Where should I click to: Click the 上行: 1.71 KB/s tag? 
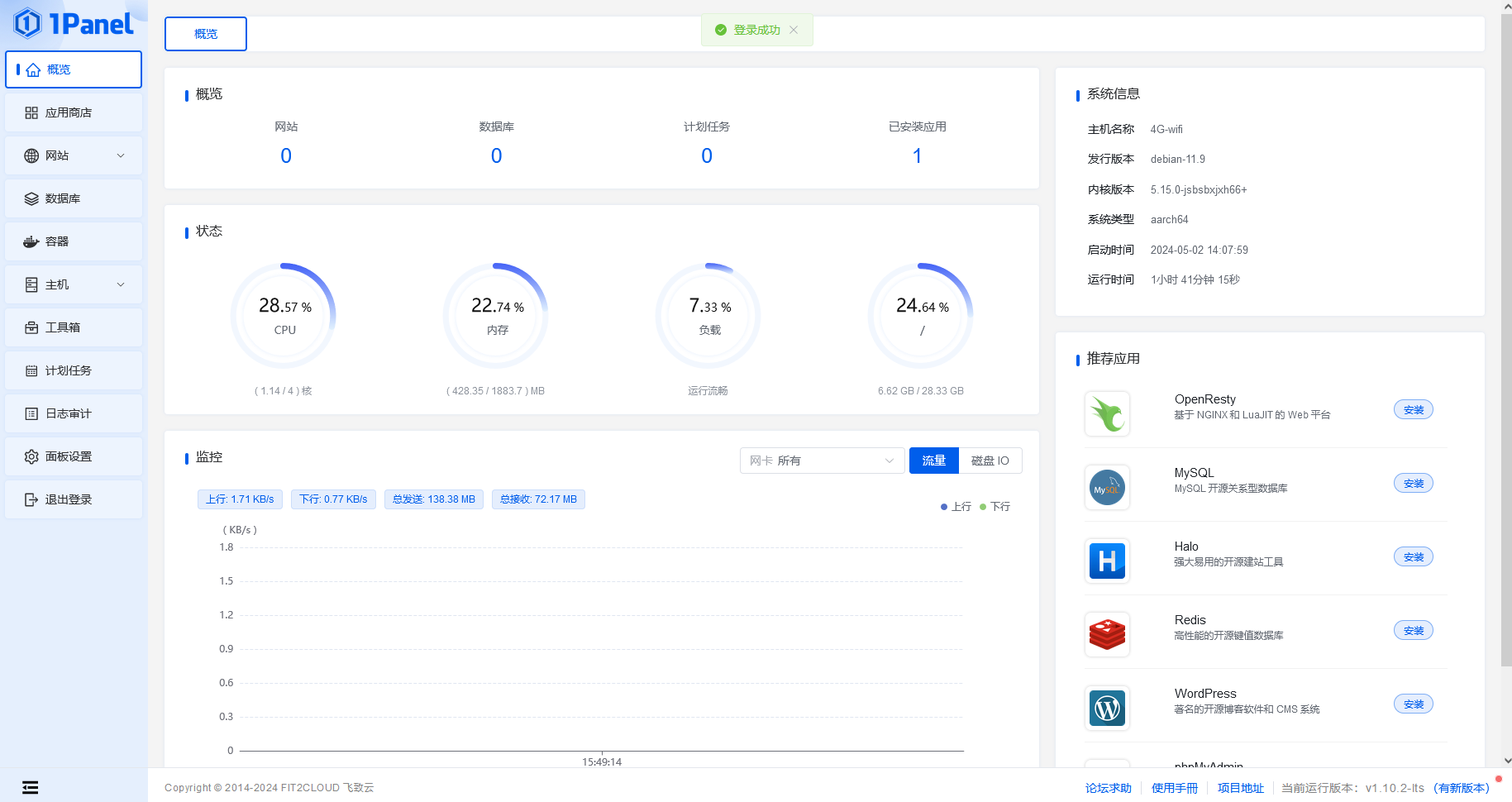[x=240, y=499]
